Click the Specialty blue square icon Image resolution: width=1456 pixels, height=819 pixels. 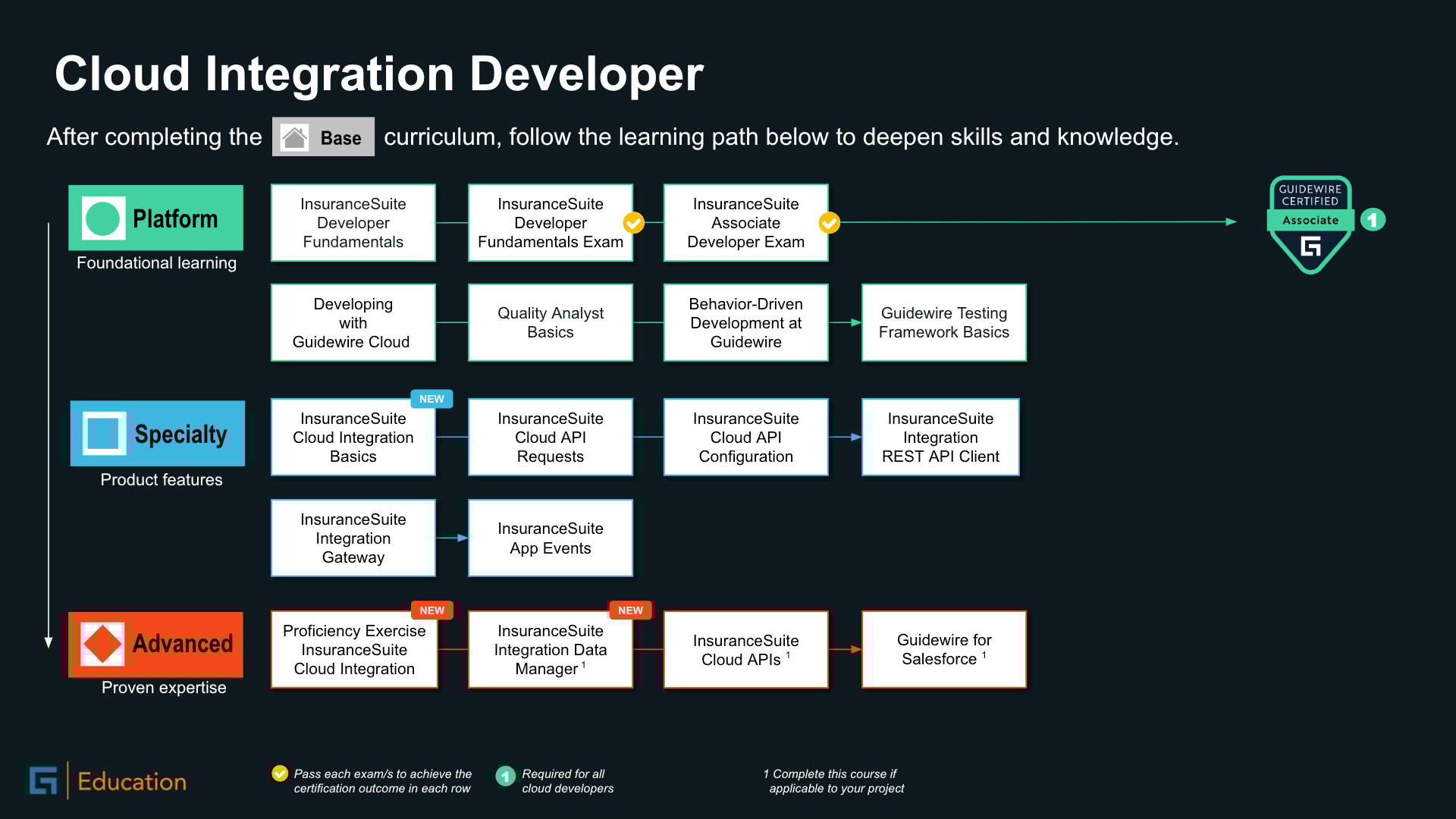(x=104, y=434)
